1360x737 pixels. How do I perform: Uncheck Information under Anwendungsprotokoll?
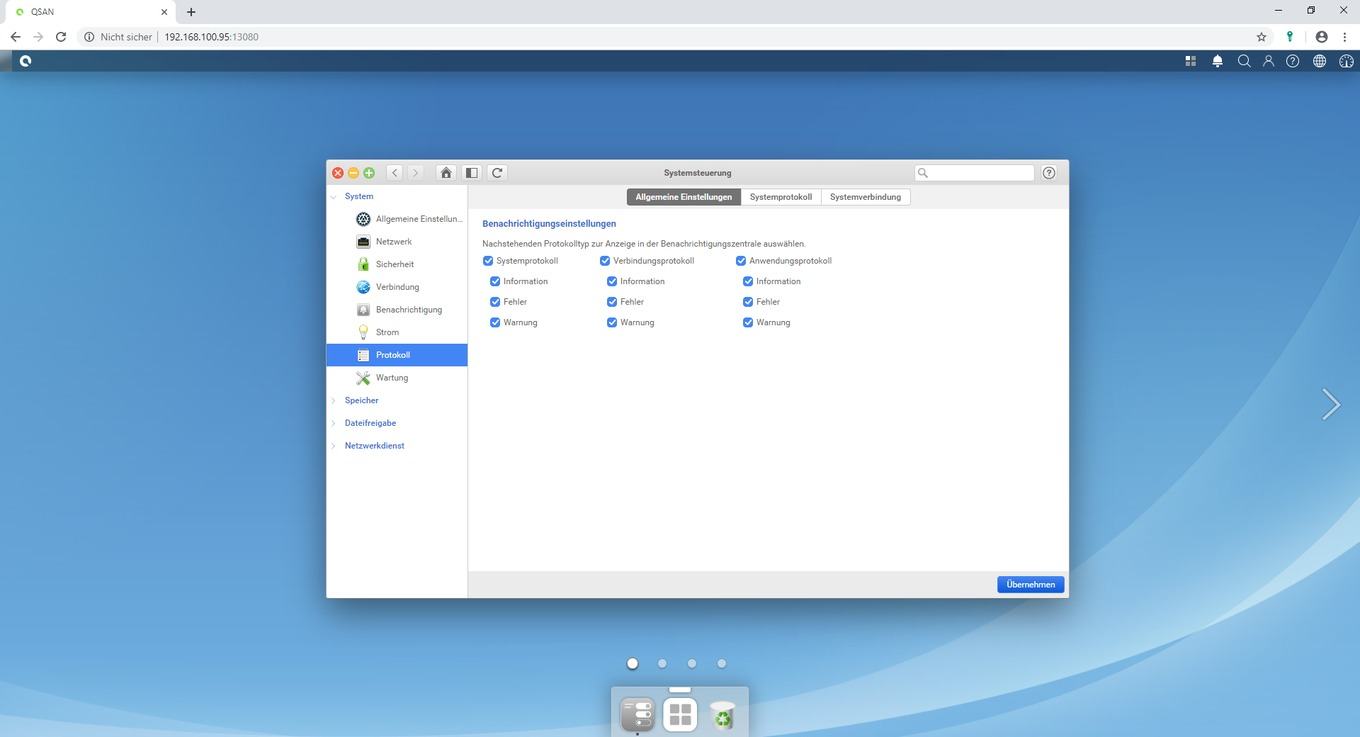point(748,282)
